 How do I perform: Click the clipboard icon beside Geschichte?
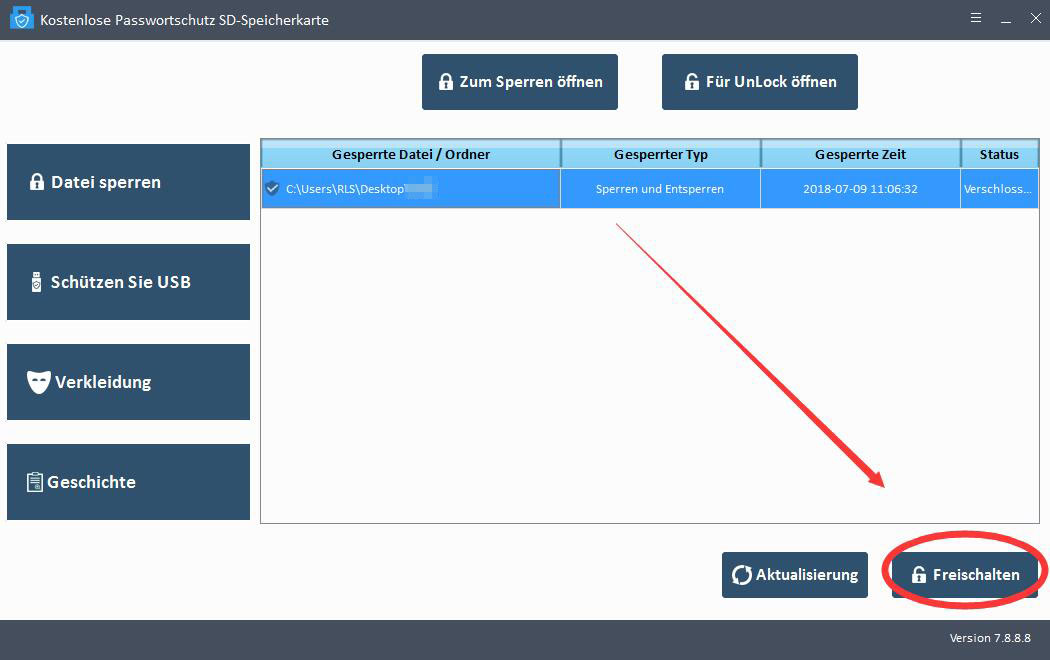[x=35, y=482]
